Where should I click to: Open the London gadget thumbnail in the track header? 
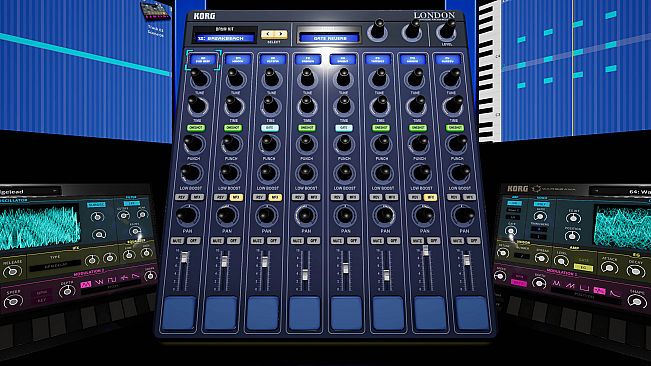pyautogui.click(x=156, y=11)
